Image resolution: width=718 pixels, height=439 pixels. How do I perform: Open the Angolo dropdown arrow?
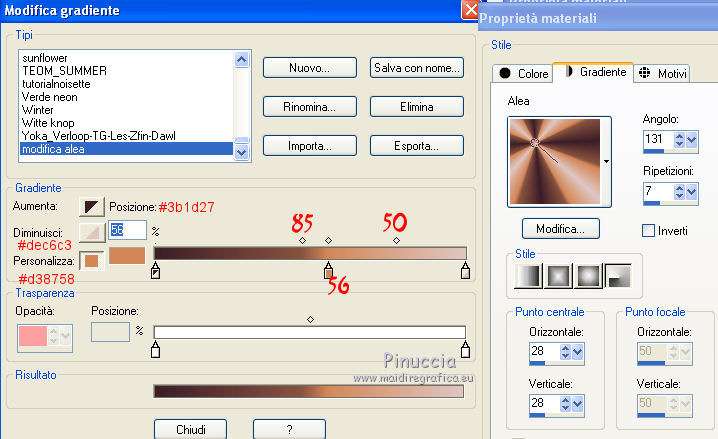(691, 140)
